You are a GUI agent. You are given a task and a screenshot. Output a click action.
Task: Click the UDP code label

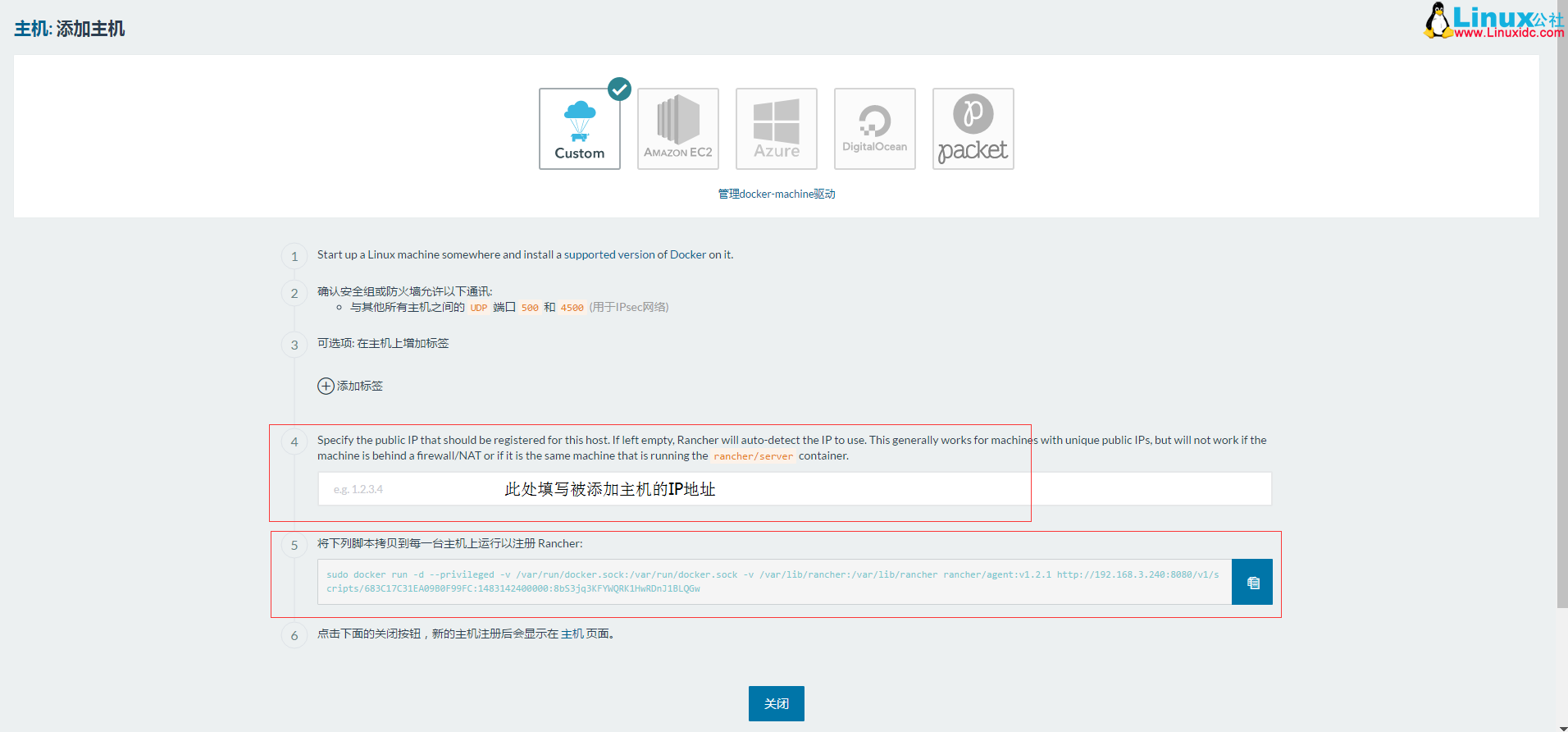[478, 308]
